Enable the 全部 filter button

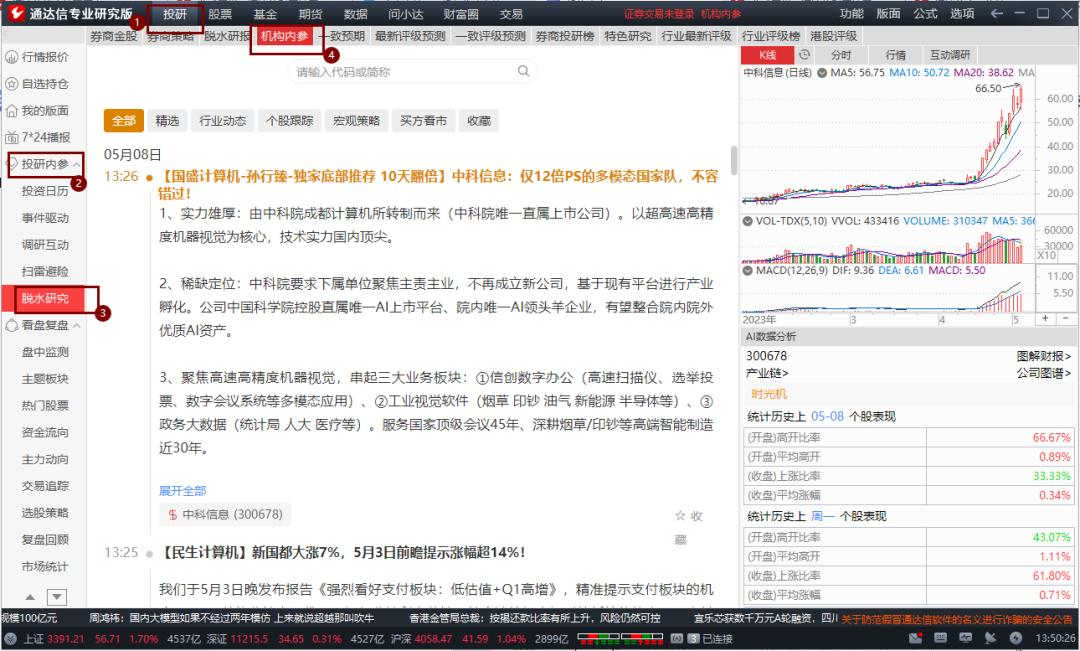123,120
